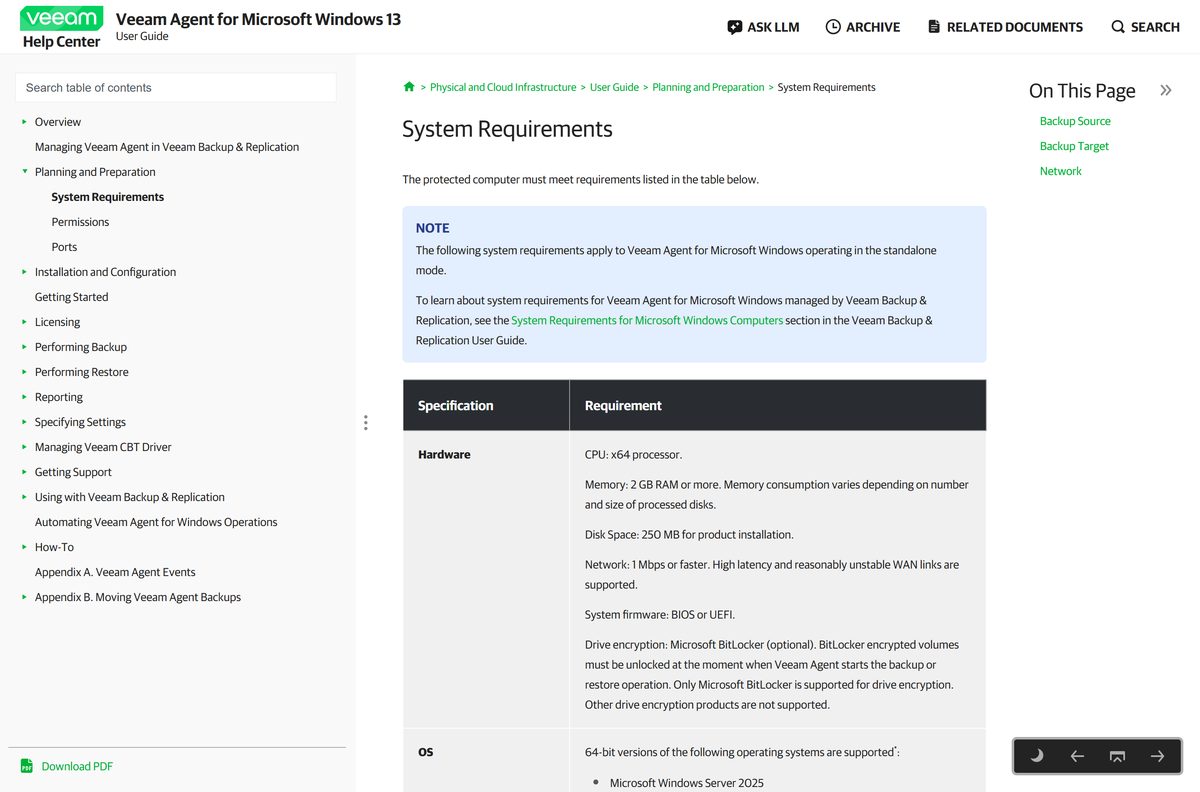Screen dimensions: 1200x792
Task: Open RELATED DOCUMENTS menu item
Action: pyautogui.click(x=1005, y=27)
